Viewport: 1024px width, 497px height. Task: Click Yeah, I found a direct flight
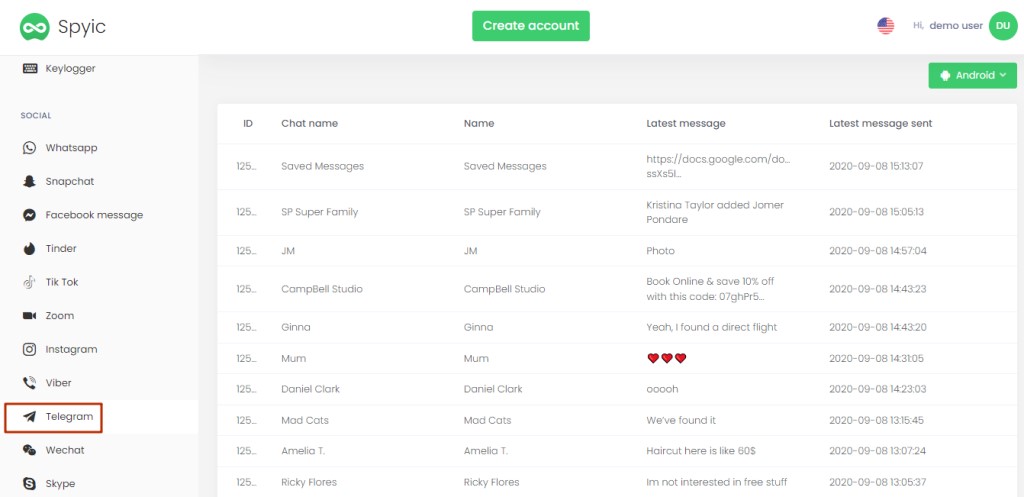coord(712,328)
